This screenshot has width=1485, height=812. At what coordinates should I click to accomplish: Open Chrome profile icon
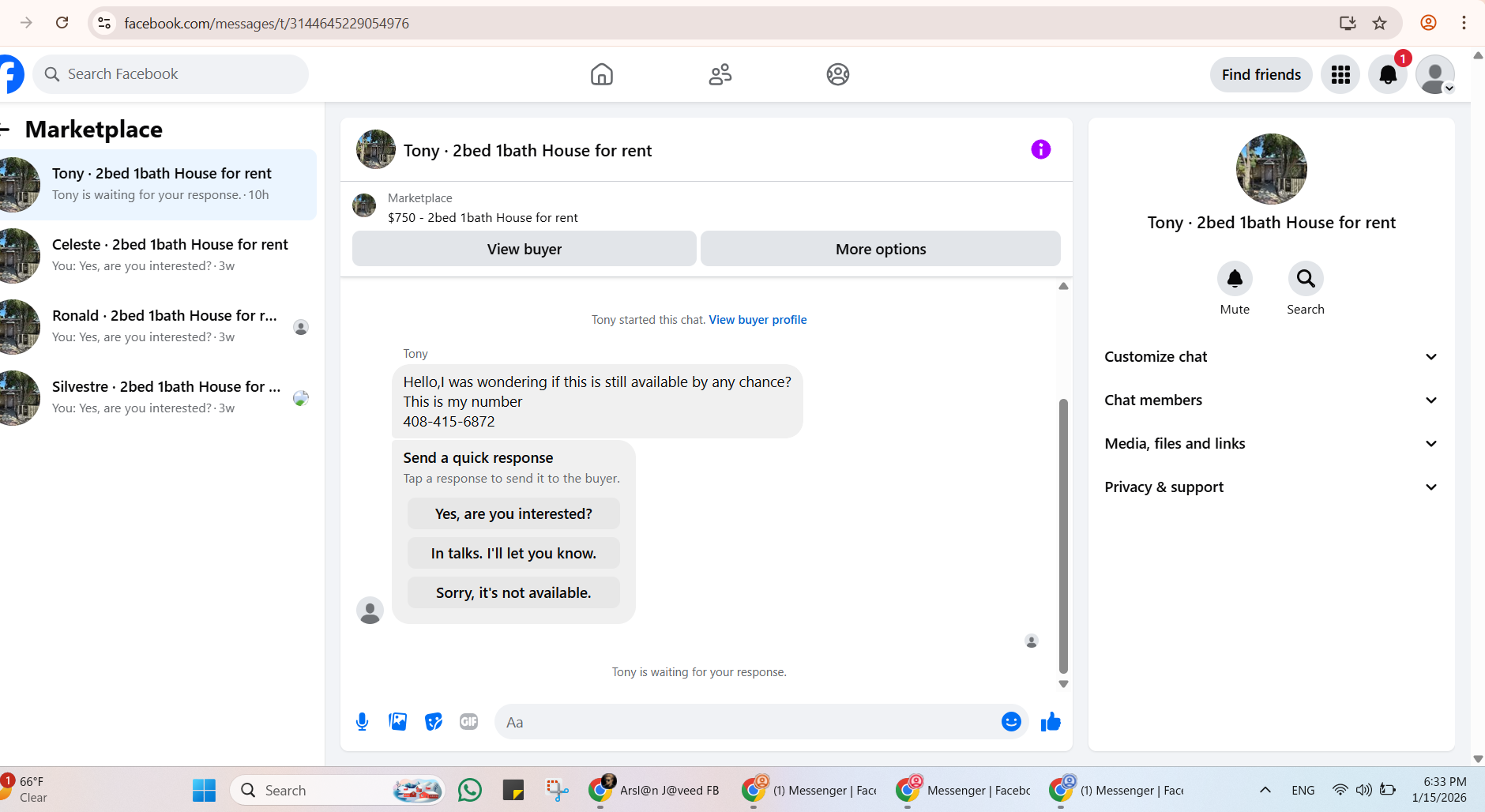tap(1428, 23)
